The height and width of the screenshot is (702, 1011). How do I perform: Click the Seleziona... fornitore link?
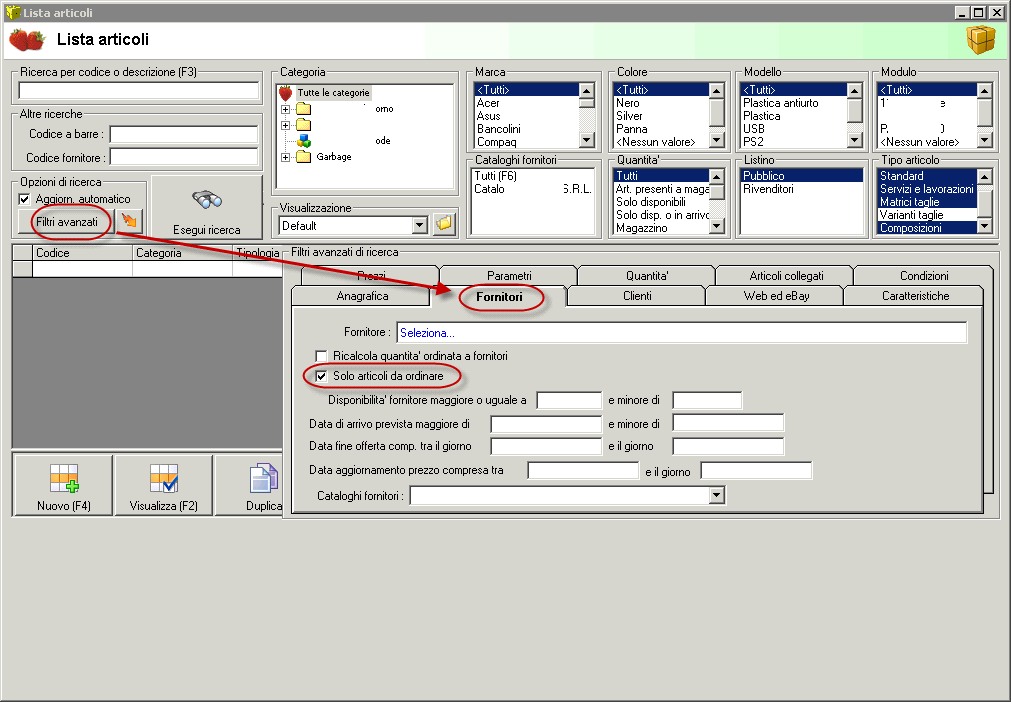pyautogui.click(x=427, y=333)
